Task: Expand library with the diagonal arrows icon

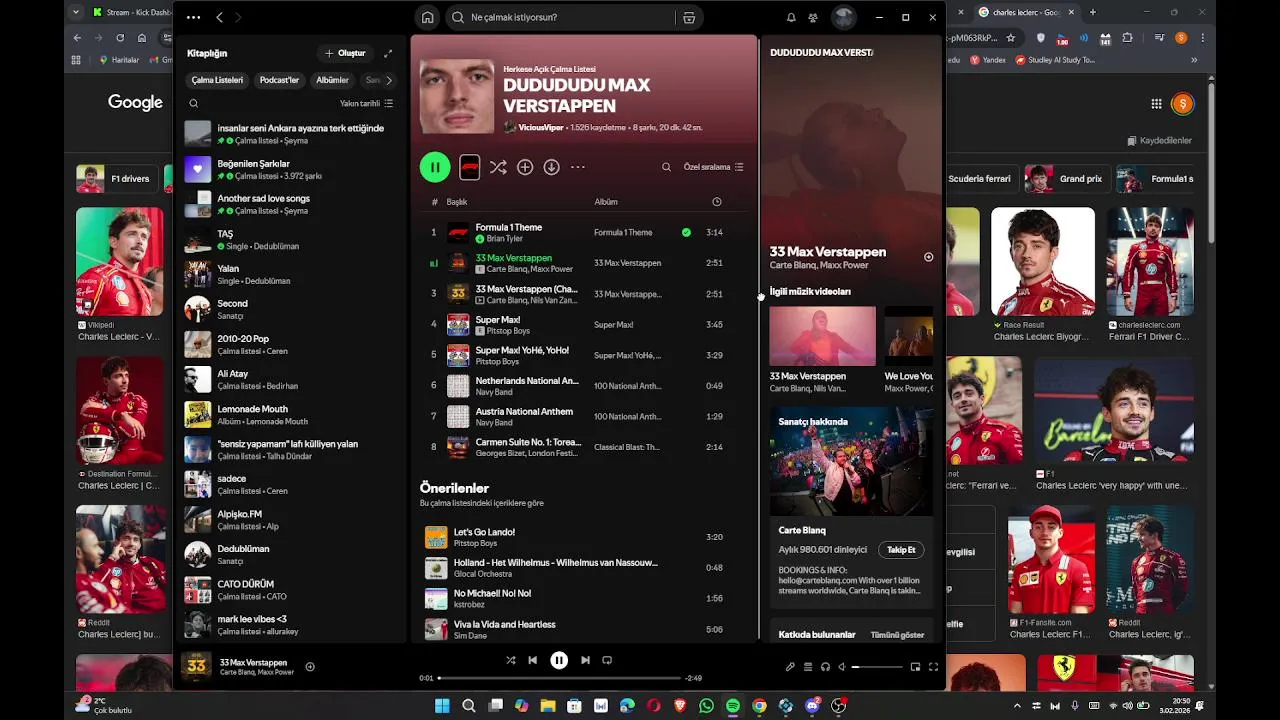Action: click(388, 53)
